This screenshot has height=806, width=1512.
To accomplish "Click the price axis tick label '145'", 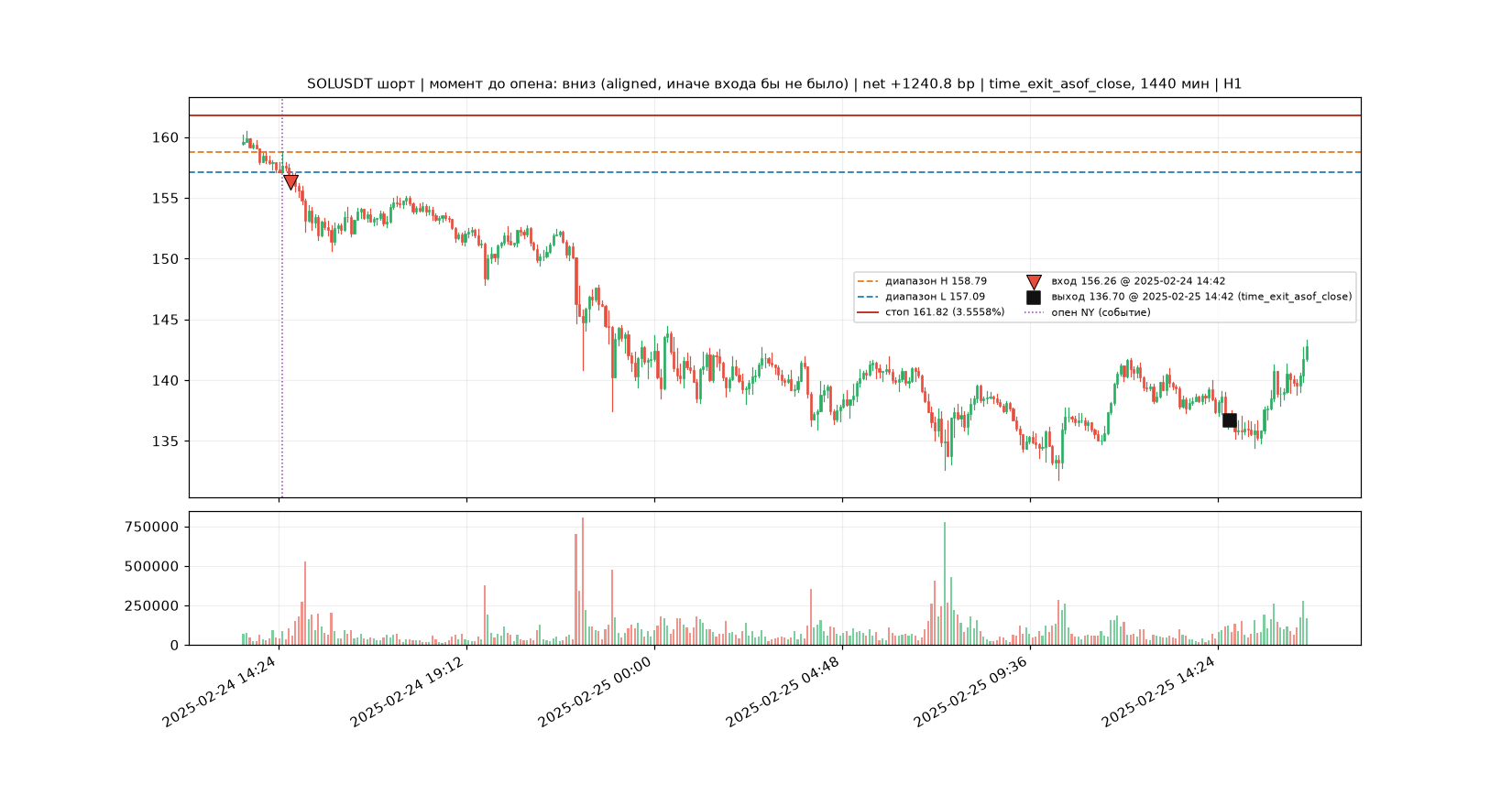I will coord(166,321).
